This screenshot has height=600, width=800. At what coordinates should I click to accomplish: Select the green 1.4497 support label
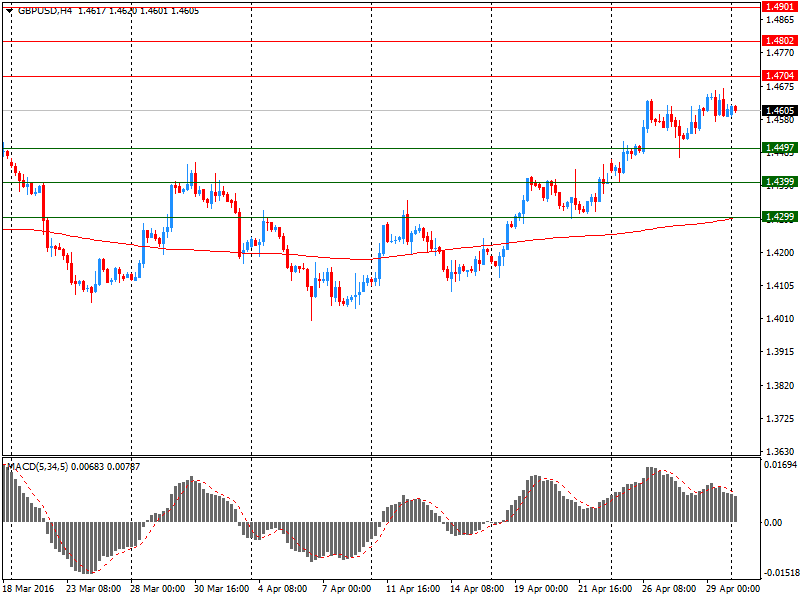click(780, 148)
